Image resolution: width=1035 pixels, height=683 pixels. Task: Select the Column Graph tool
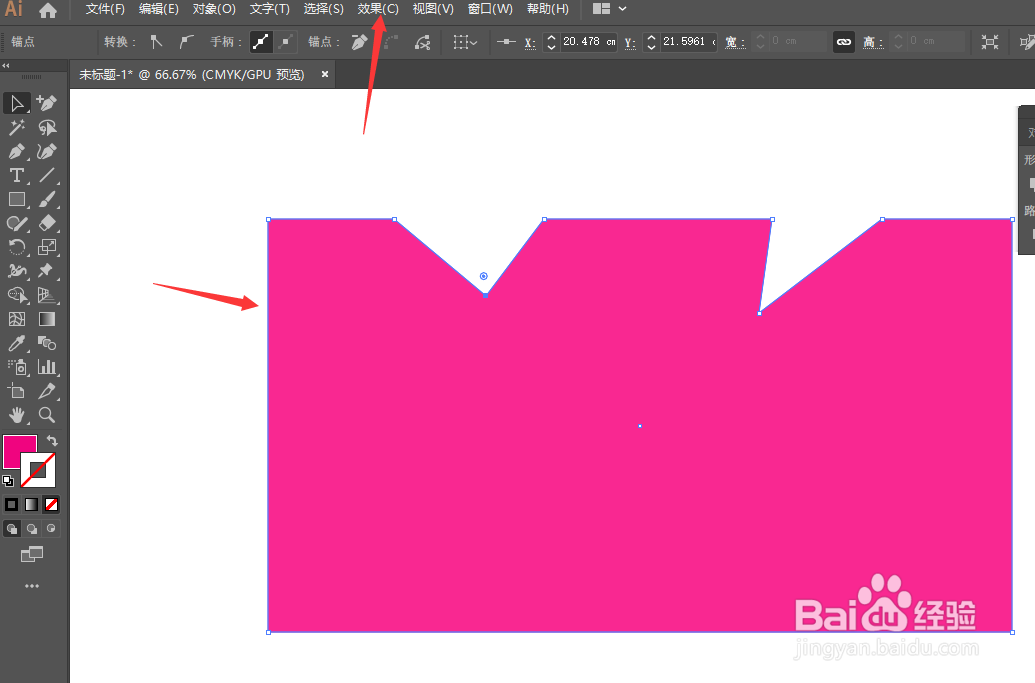tap(46, 367)
